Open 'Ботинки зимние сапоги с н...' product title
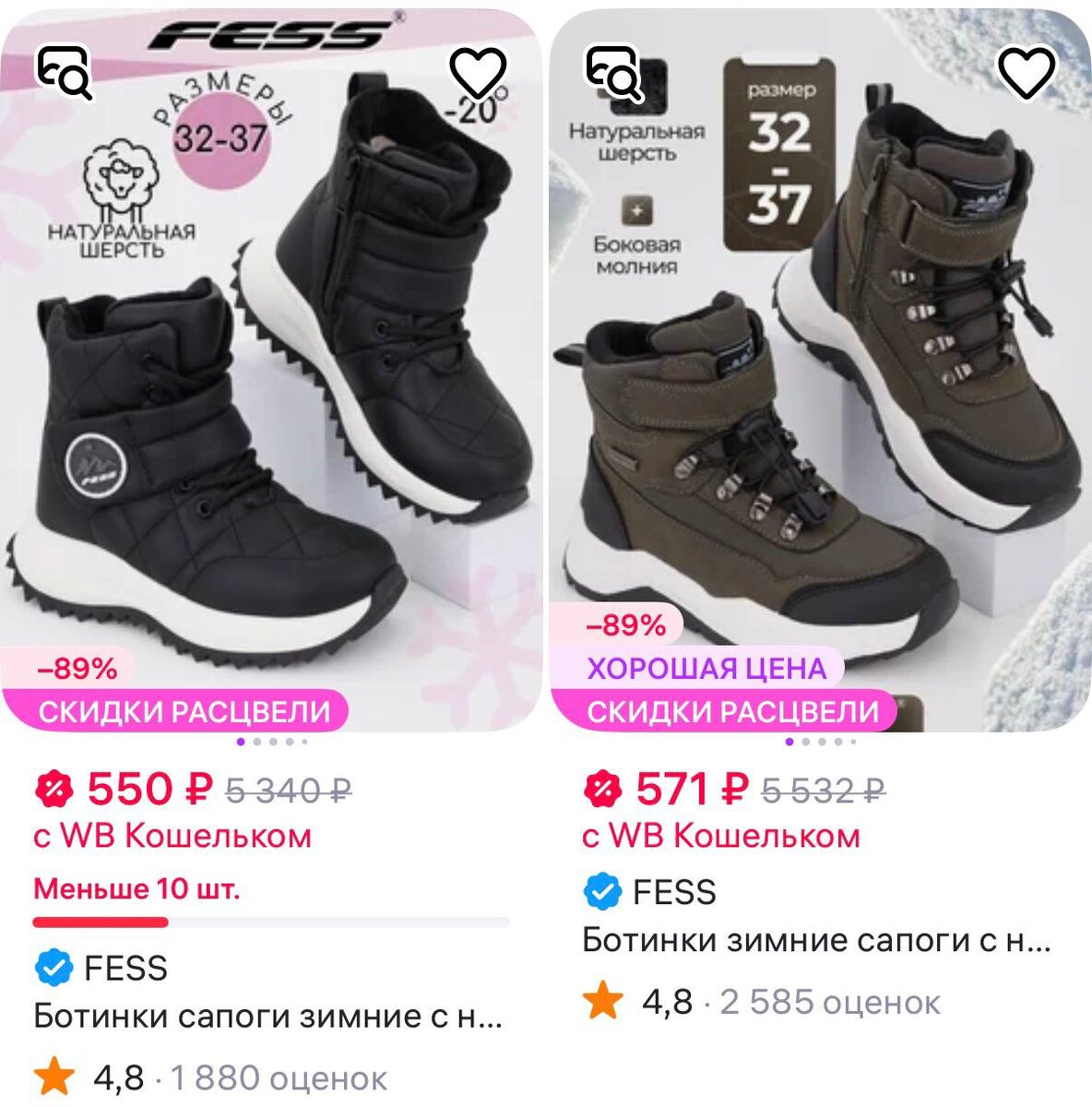Image resolution: width=1092 pixels, height=1107 pixels. 817,941
